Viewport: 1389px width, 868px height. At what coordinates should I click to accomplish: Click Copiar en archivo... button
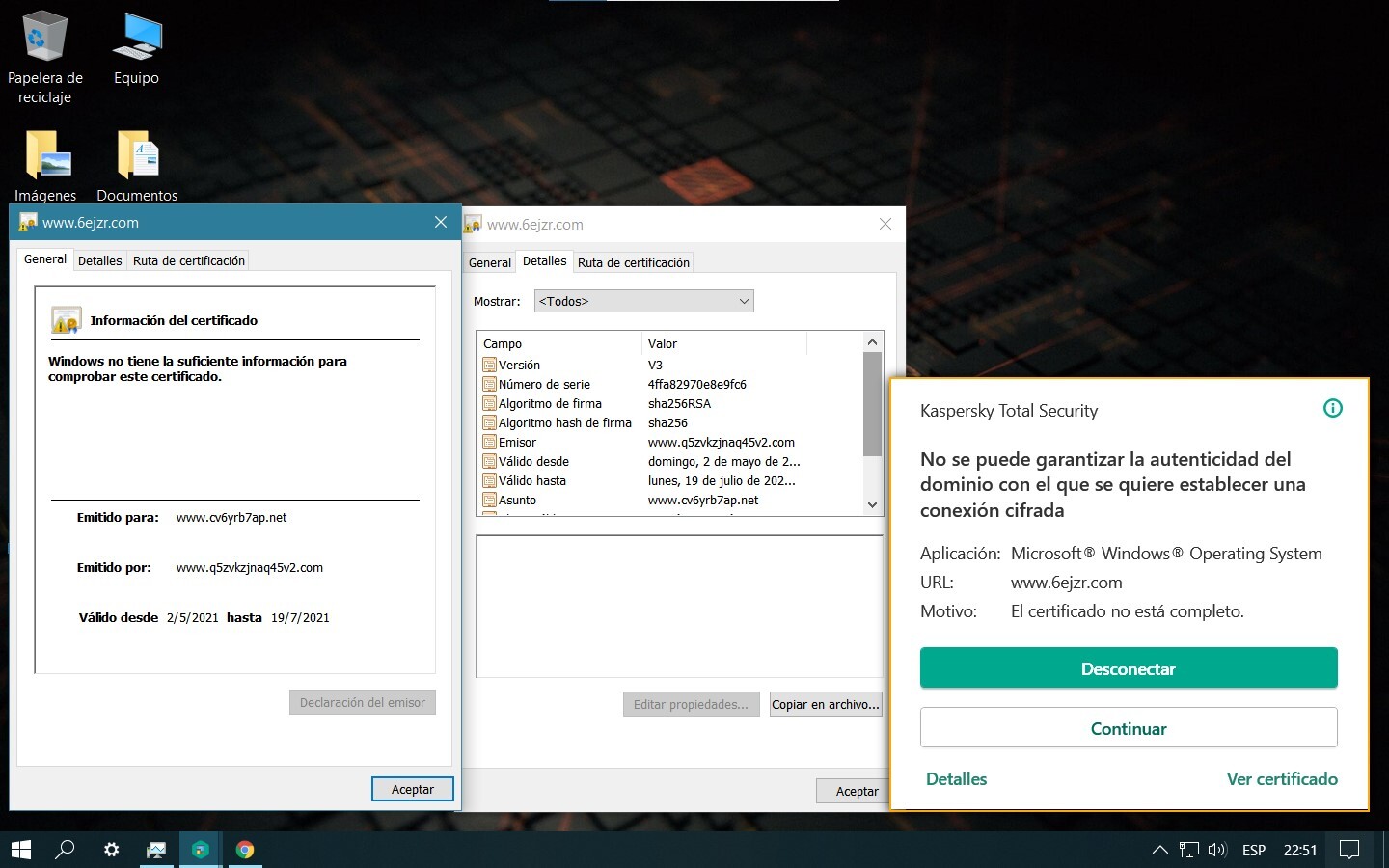point(826,704)
